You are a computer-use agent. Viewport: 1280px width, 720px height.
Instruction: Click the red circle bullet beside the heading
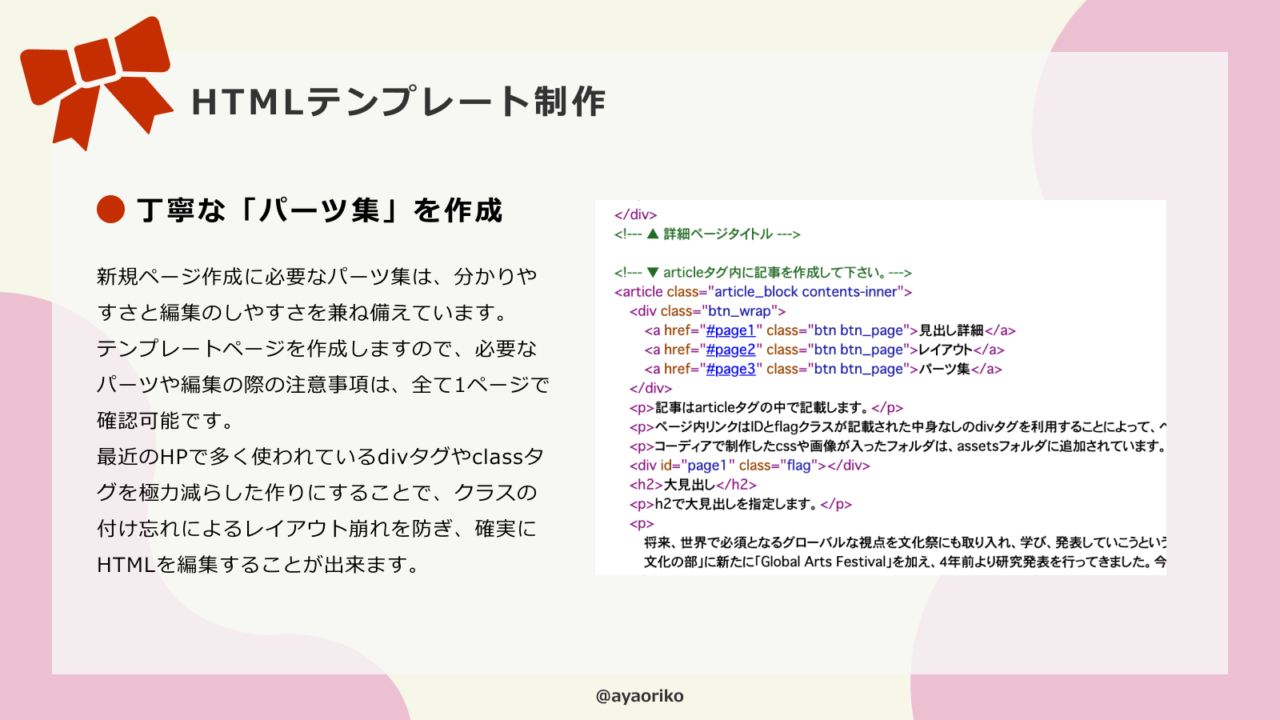pyautogui.click(x=110, y=210)
